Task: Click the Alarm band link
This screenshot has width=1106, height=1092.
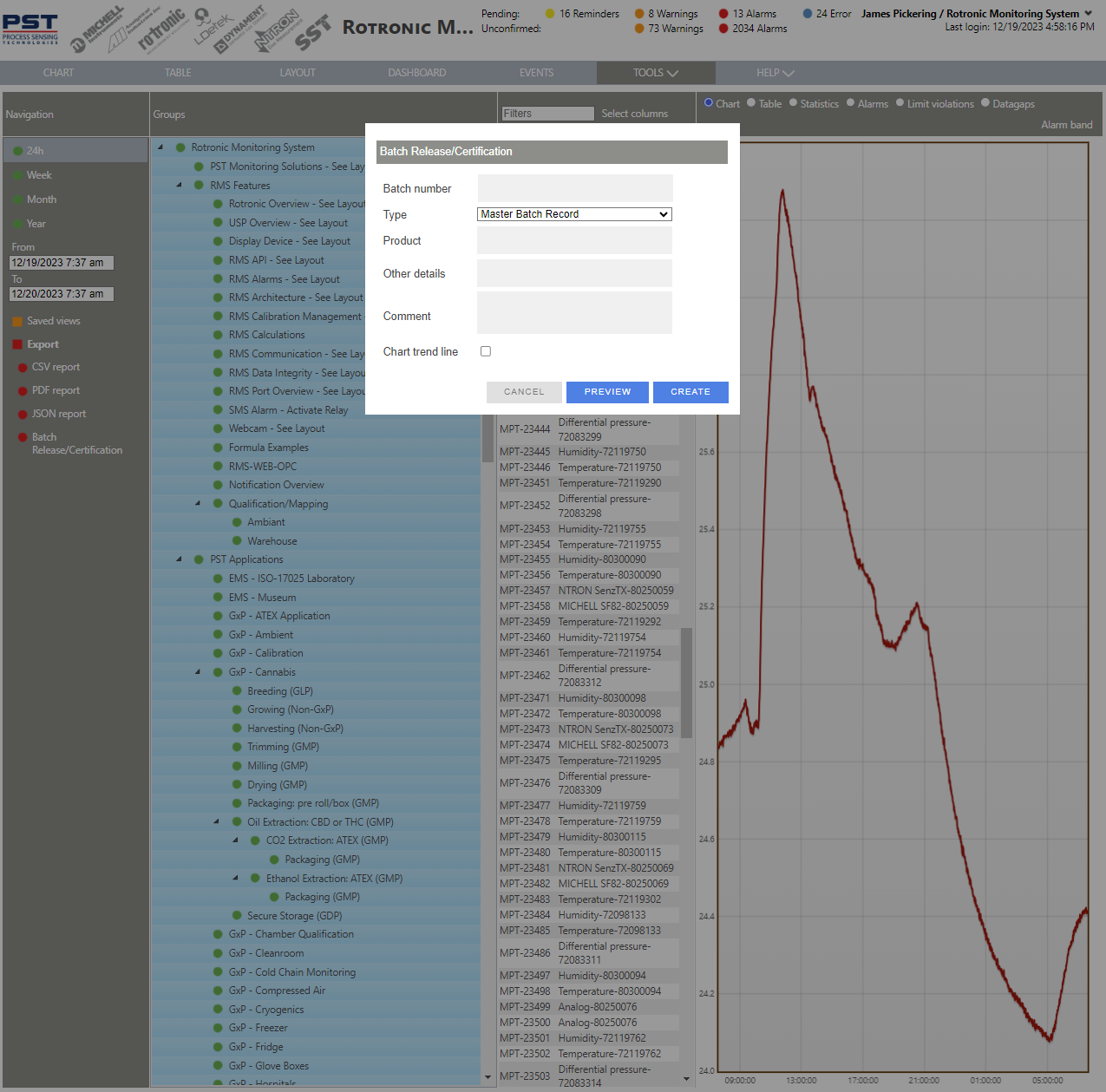Action: [1067, 125]
